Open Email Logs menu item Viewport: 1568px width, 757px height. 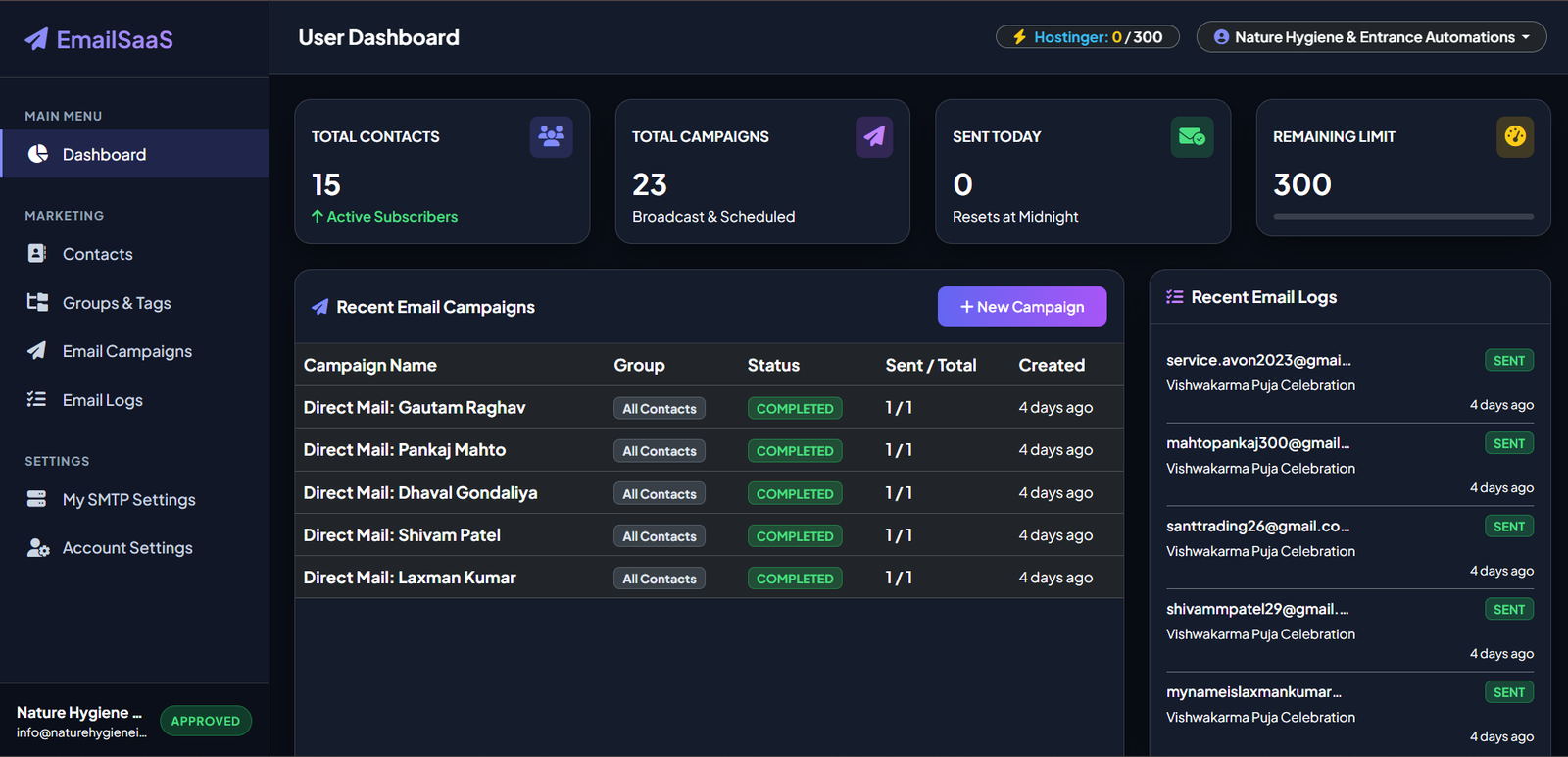coord(134,400)
